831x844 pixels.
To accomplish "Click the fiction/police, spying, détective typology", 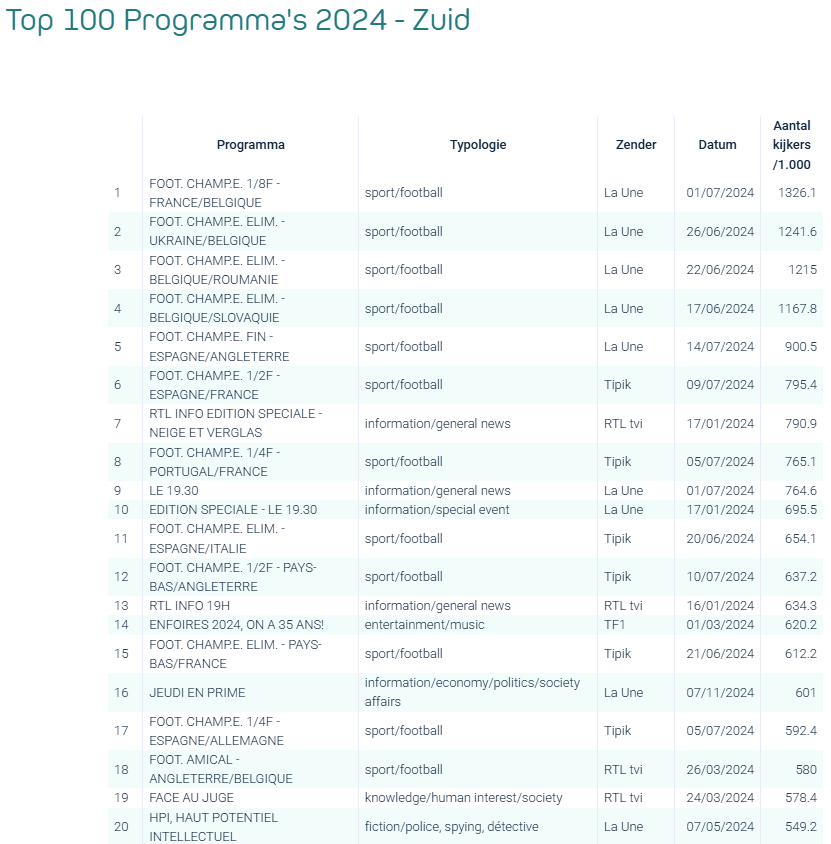I will pyautogui.click(x=451, y=827).
